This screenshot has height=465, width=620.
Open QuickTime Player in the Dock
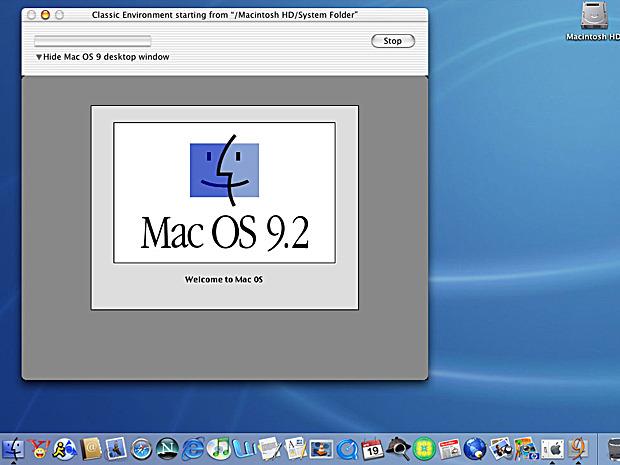[347, 449]
